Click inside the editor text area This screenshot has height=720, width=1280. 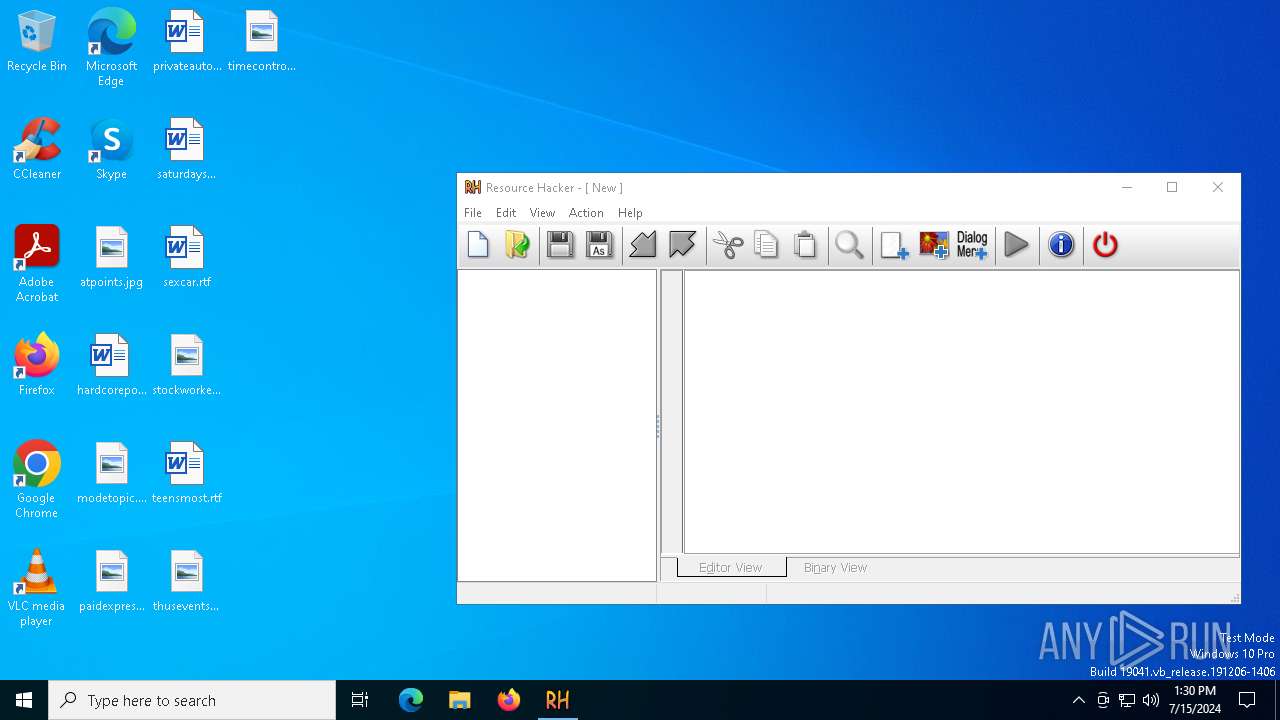[961, 411]
